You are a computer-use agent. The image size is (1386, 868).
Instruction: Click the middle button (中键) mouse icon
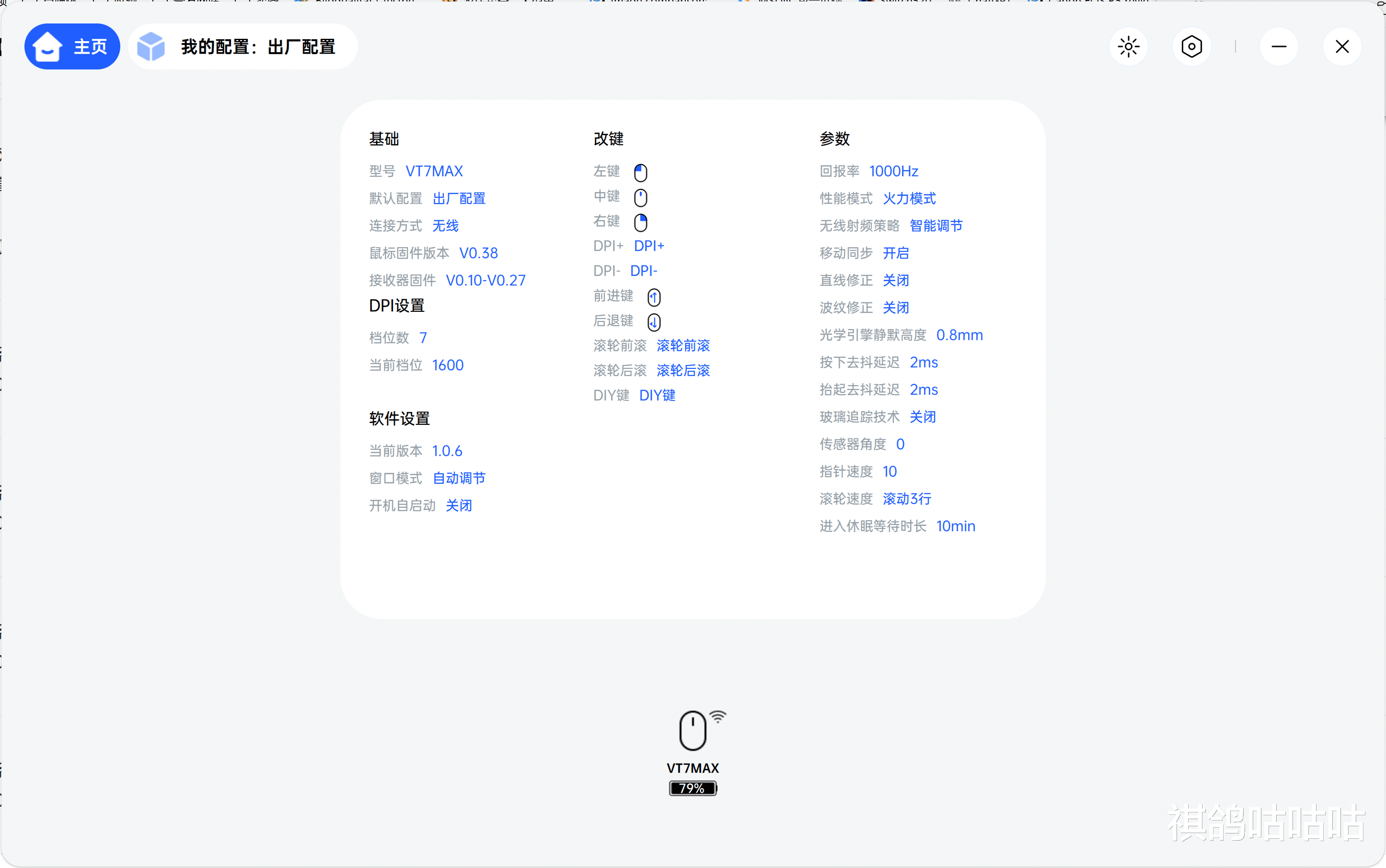(640, 197)
